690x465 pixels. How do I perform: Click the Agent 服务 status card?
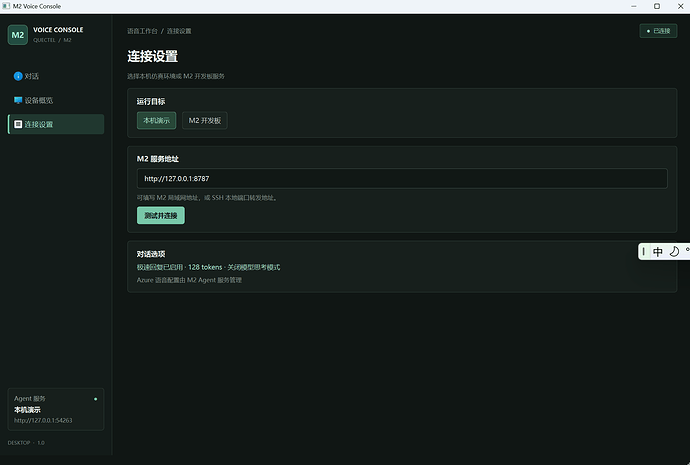tap(56, 409)
